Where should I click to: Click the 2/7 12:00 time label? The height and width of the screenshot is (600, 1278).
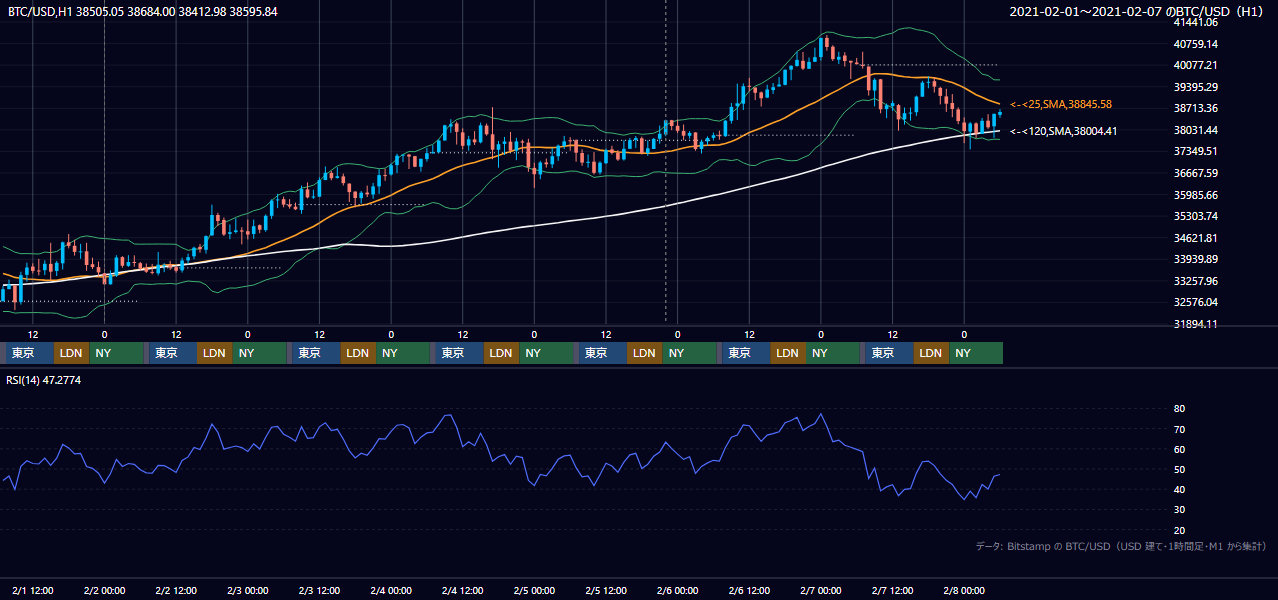pyautogui.click(x=893, y=591)
